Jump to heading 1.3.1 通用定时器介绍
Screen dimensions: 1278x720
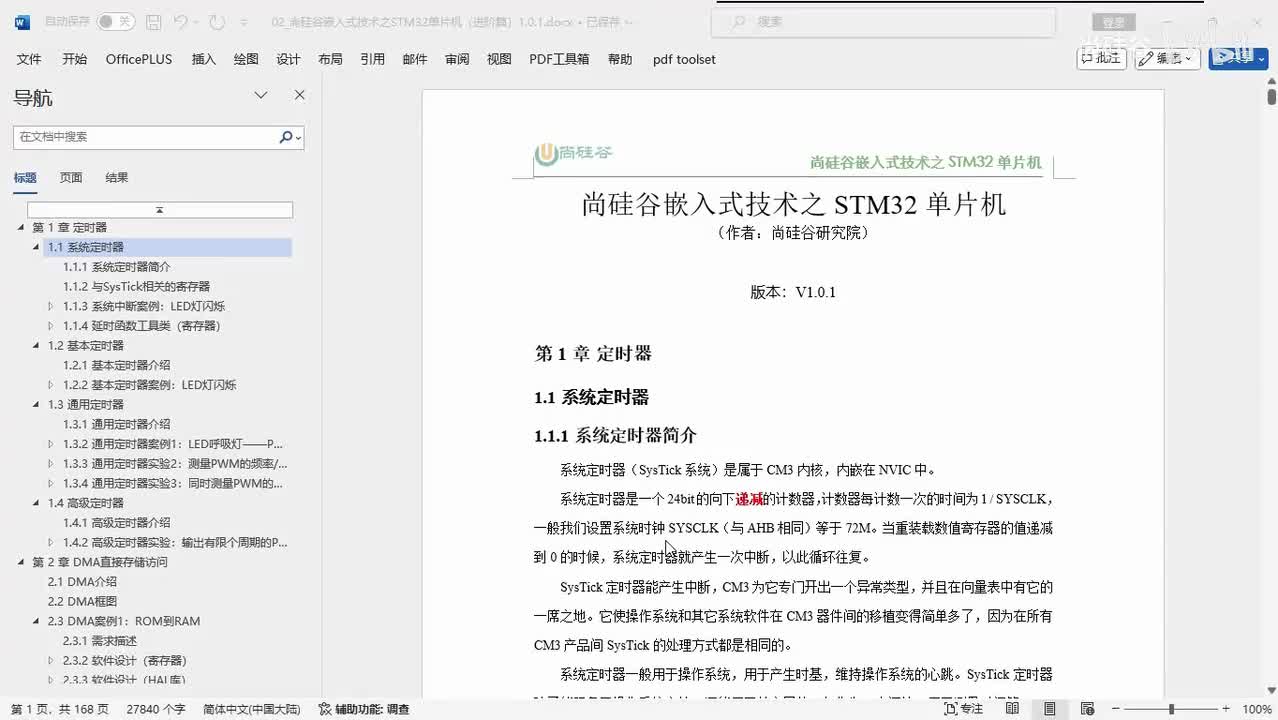[x=117, y=424]
